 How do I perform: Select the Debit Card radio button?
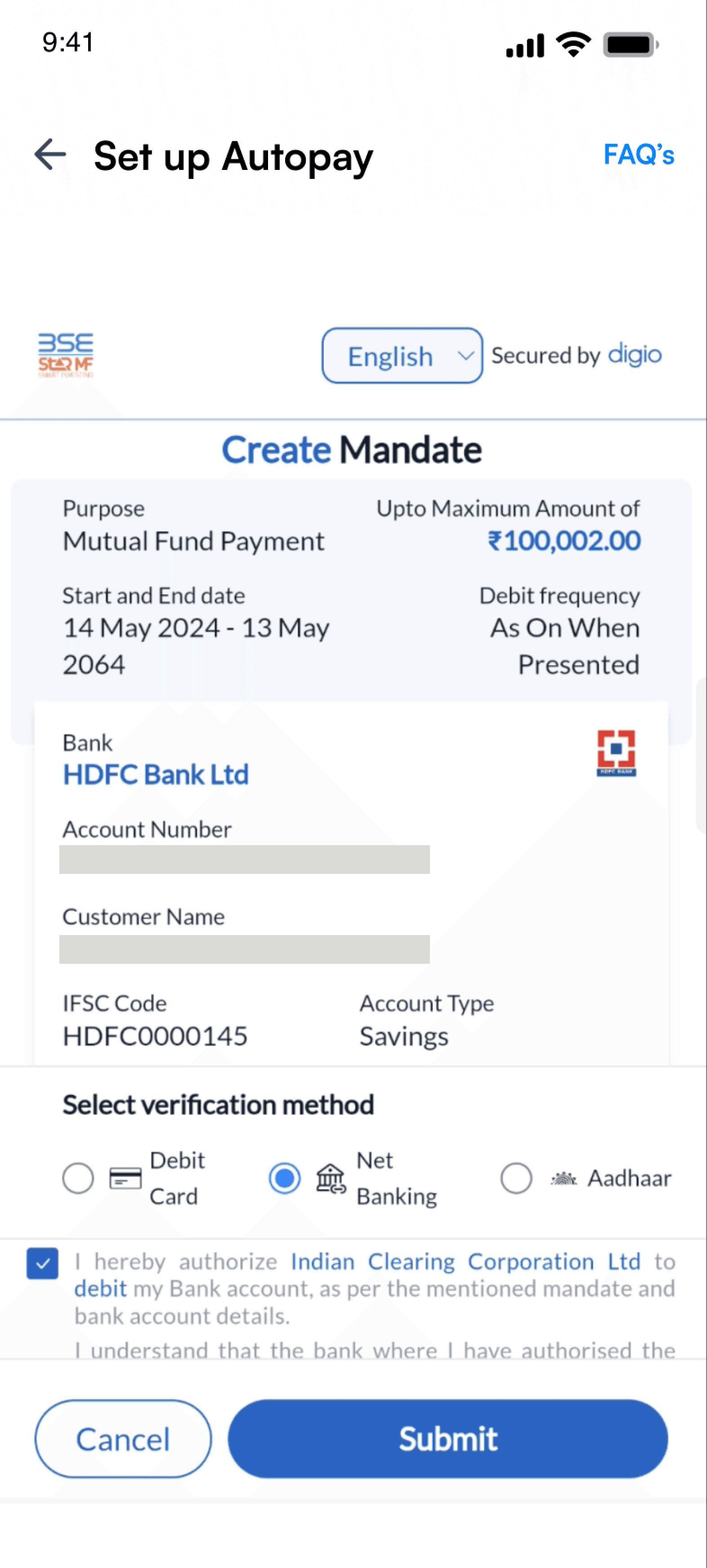[x=78, y=1178]
